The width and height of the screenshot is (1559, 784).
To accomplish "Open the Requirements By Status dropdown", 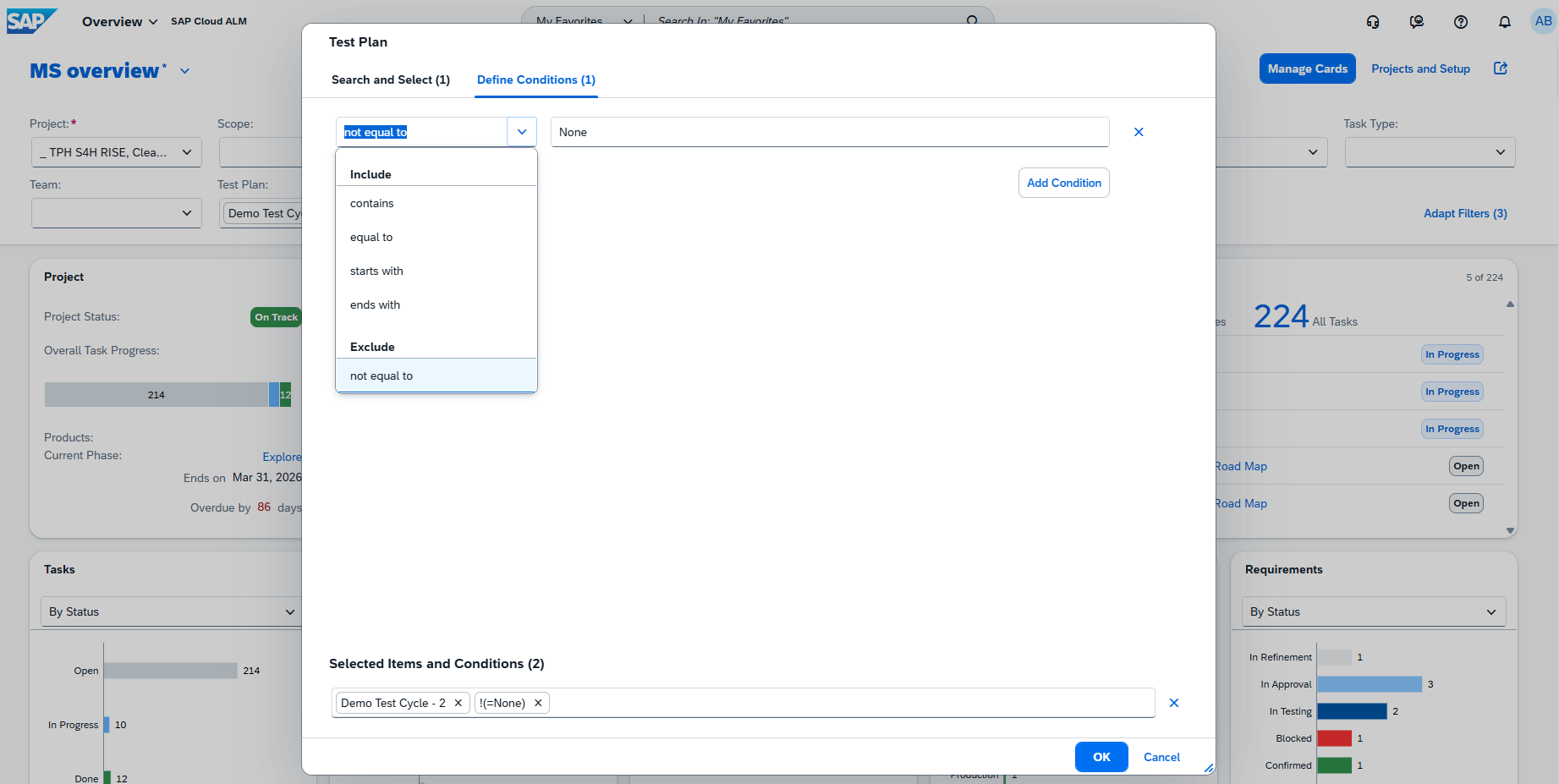I will pyautogui.click(x=1374, y=611).
